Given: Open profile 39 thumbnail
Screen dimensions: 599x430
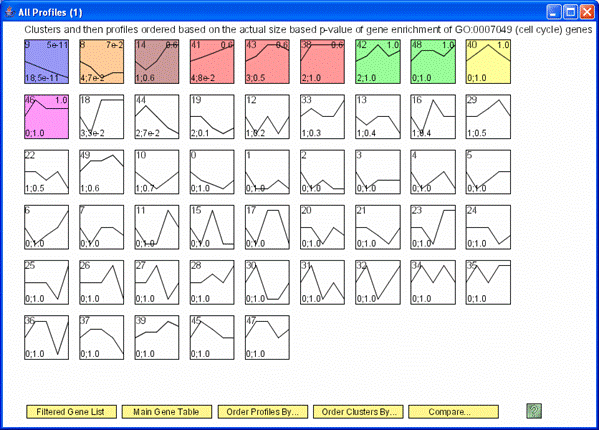Looking at the screenshot, I should (x=157, y=338).
